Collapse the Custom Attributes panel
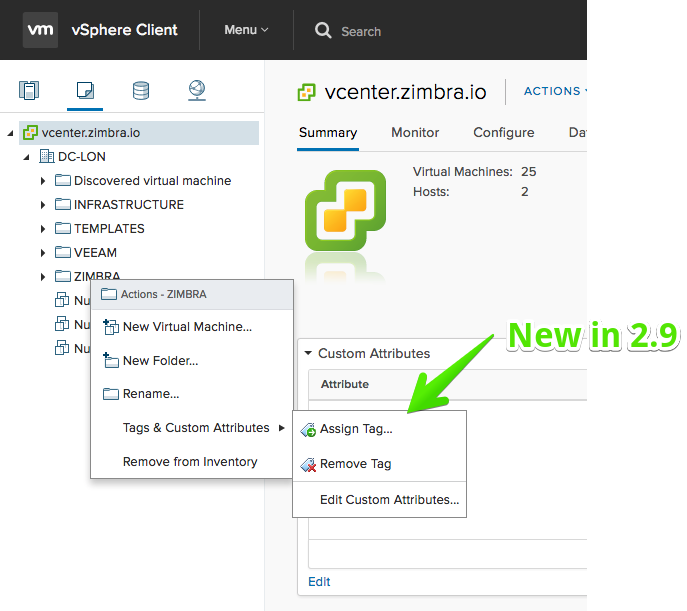This screenshot has width=687, height=611. coord(308,353)
